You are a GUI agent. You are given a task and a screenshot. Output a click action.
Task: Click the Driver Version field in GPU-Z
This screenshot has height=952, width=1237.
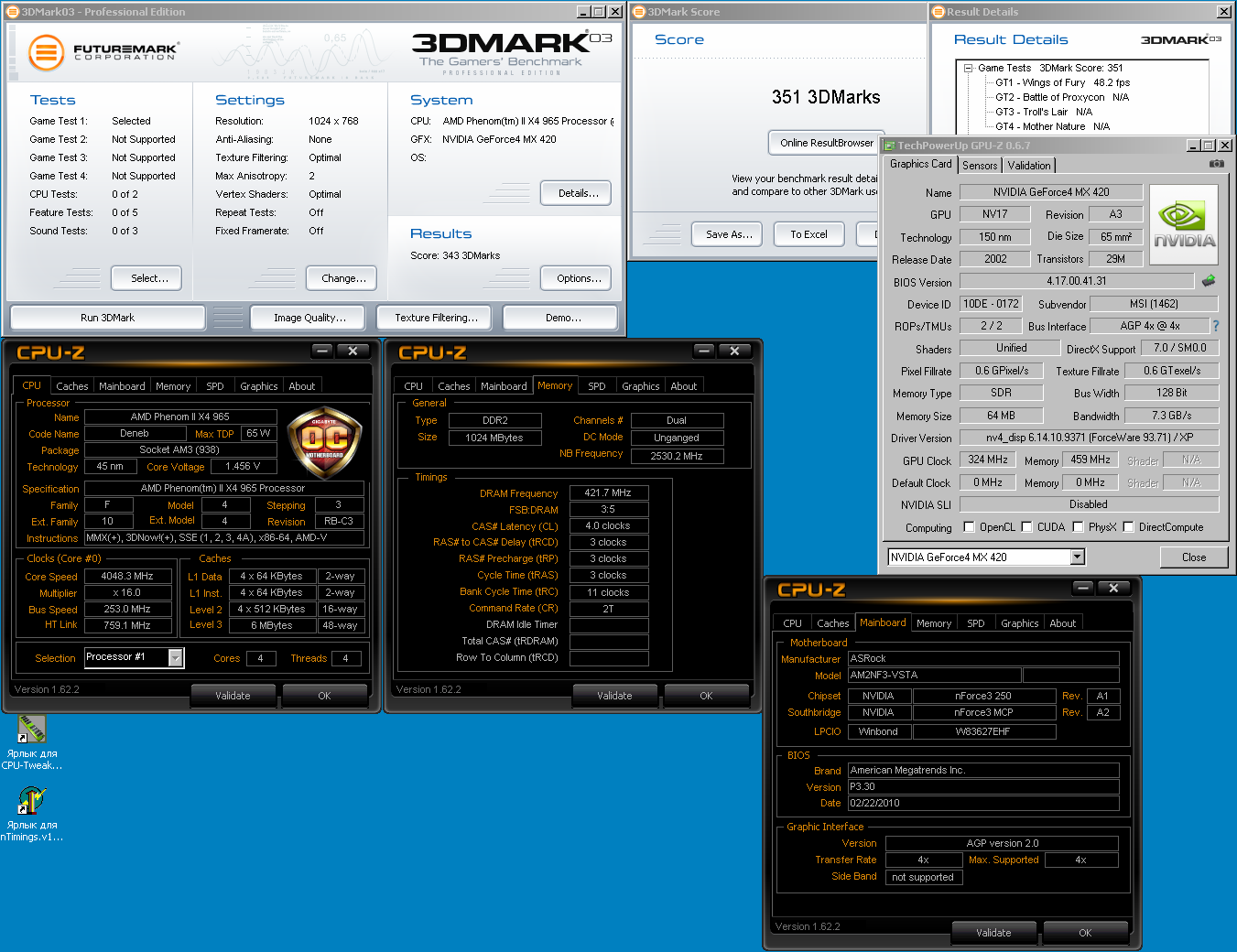(1089, 438)
